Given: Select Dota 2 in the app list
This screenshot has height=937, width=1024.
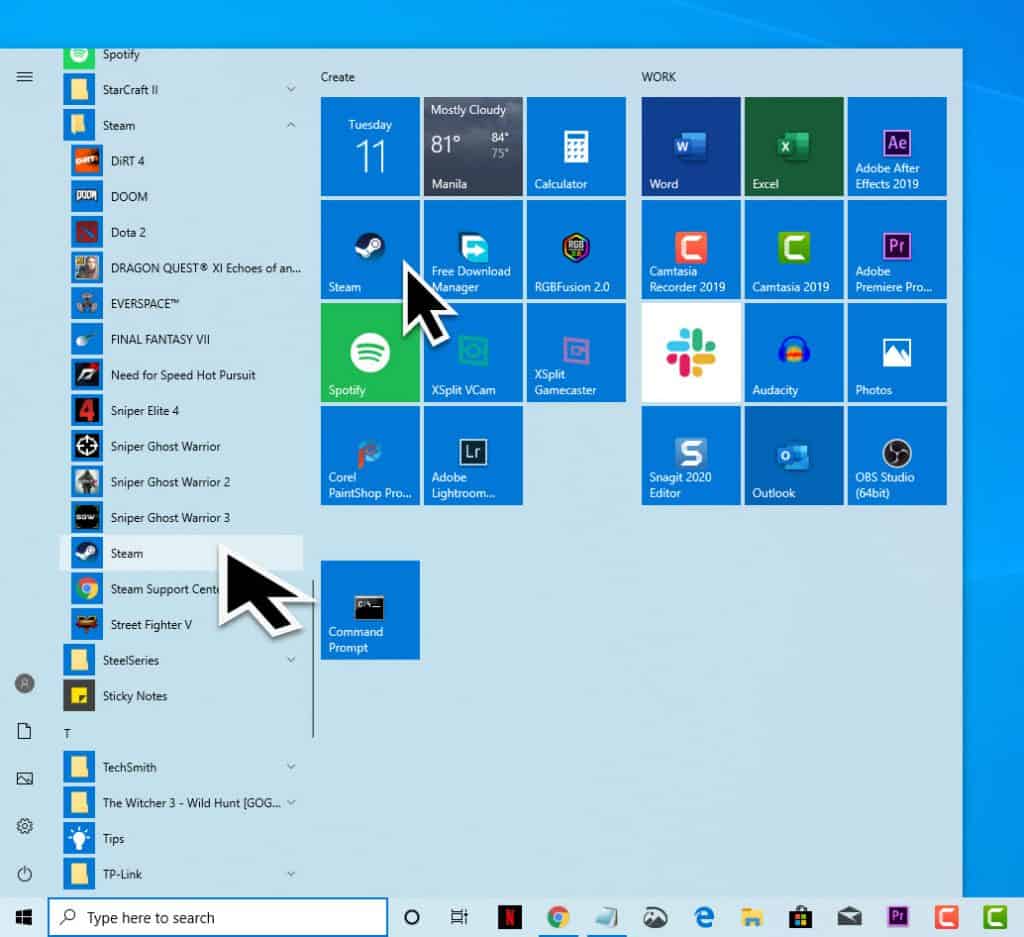Looking at the screenshot, I should coord(128,232).
